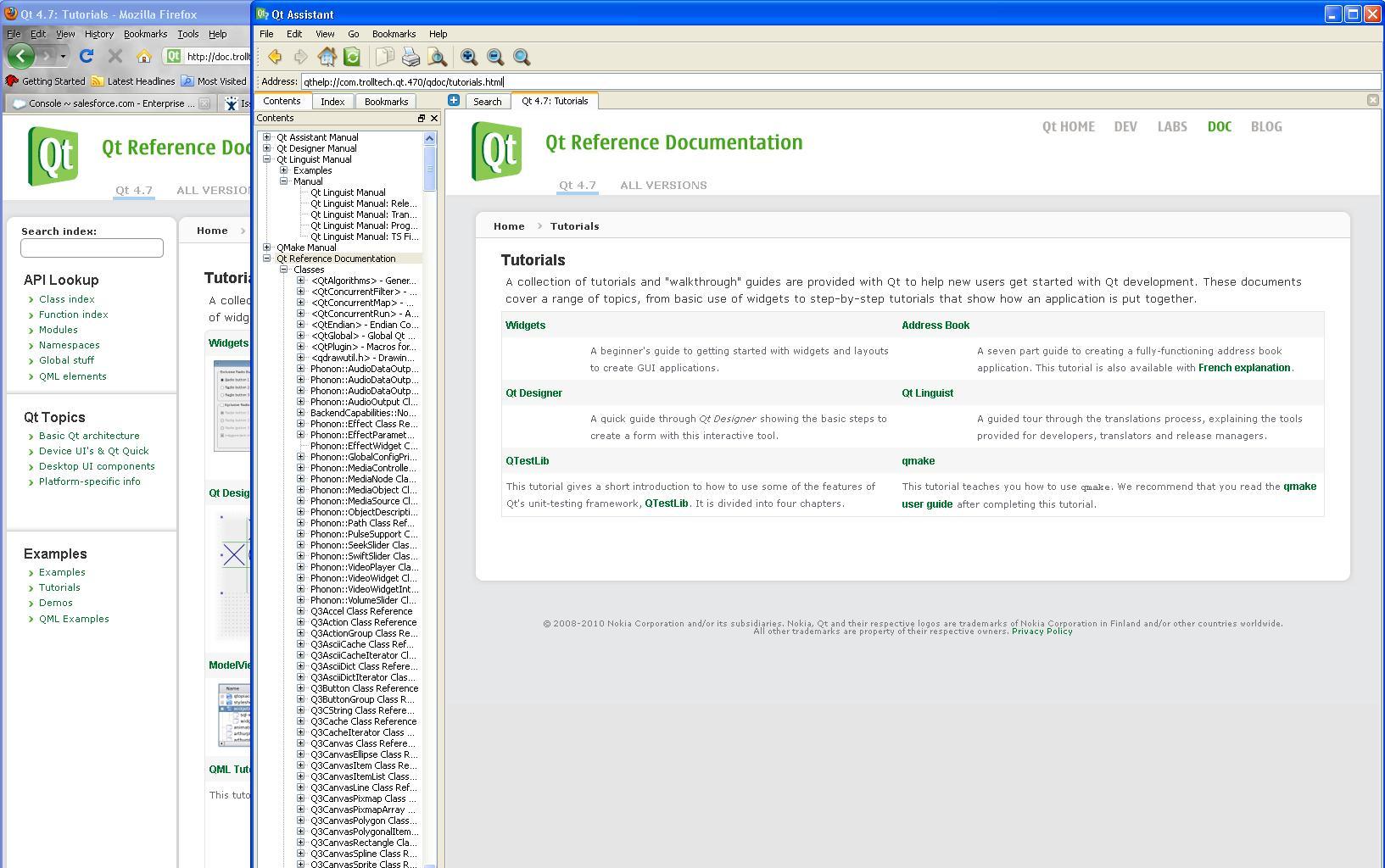Select Qt Linguist Manual: Rele... tree item
Image resolution: width=1385 pixels, height=868 pixels.
(363, 203)
